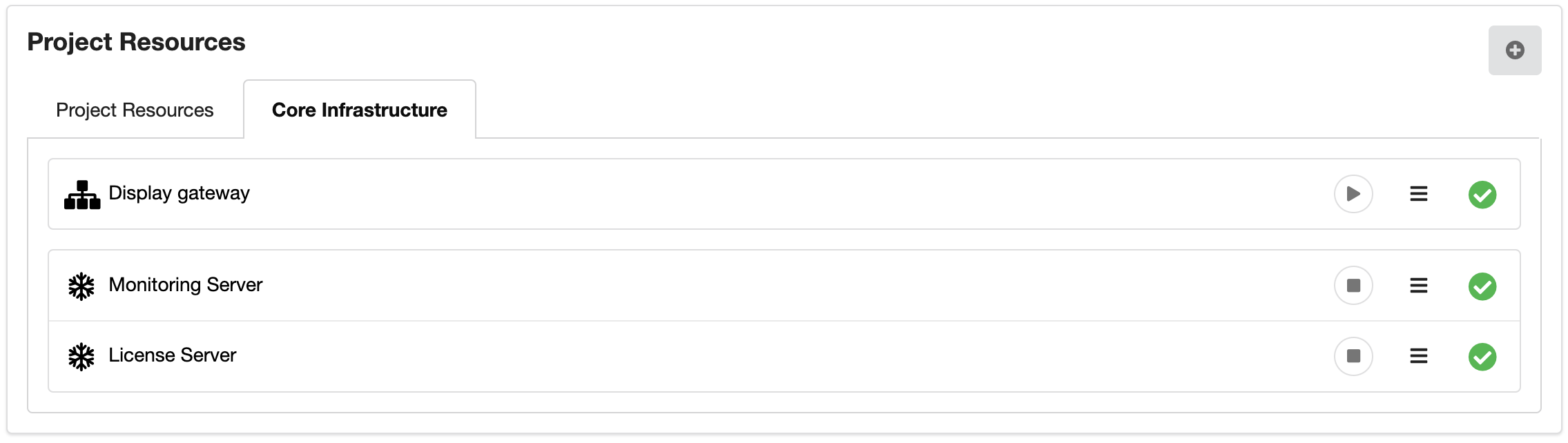Viewport: 1568px width, 443px height.
Task: Open the Monitoring Server hamburger menu
Action: click(x=1418, y=286)
